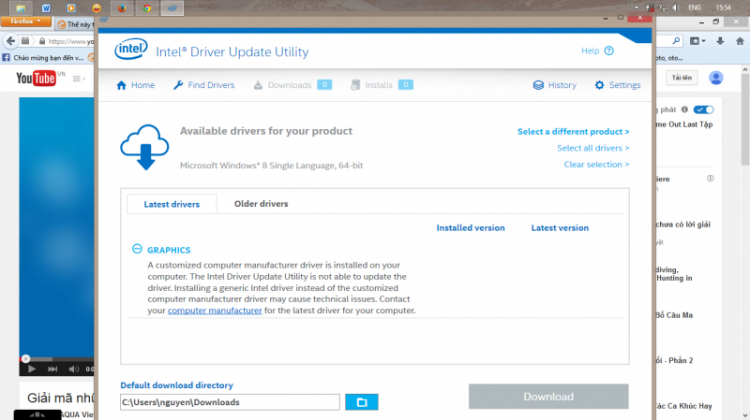Open media player from taskbar

[71, 8]
